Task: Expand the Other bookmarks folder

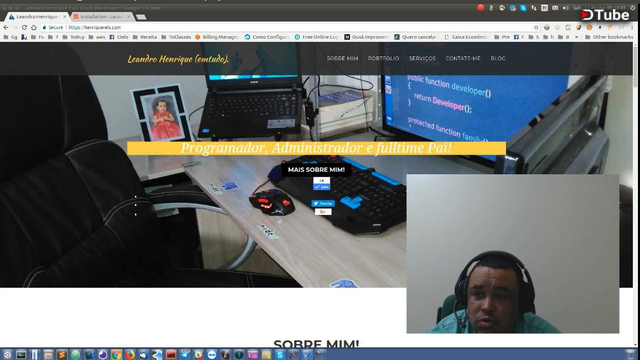Action: [x=609, y=37]
